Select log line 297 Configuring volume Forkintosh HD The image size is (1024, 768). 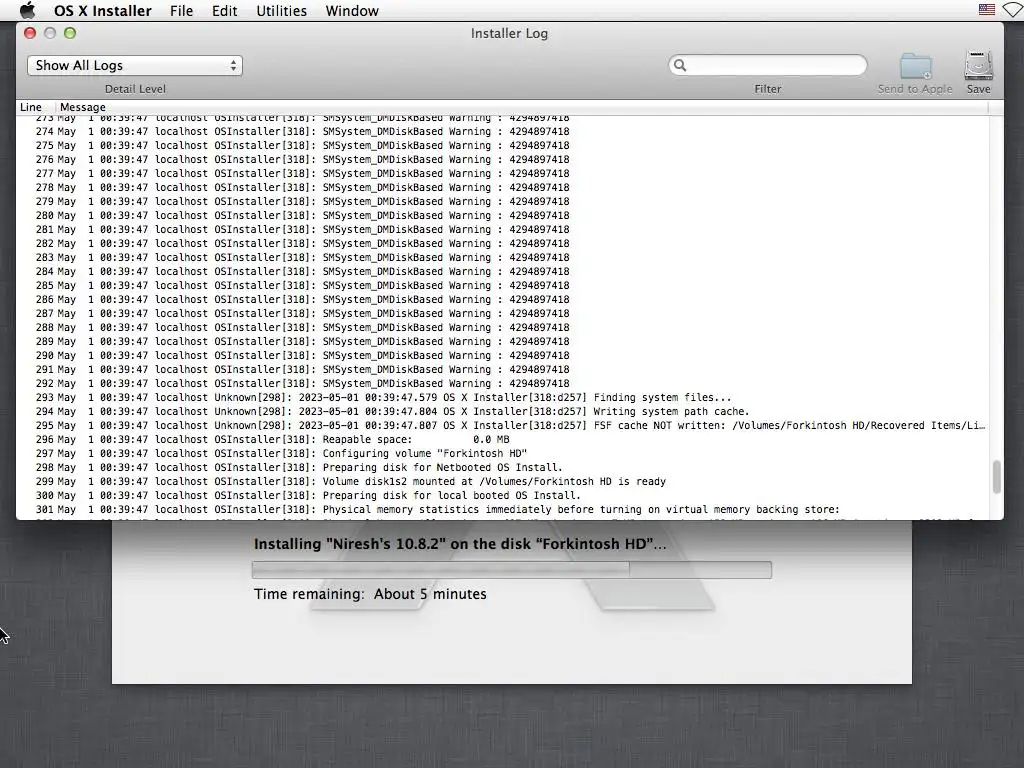(x=503, y=453)
